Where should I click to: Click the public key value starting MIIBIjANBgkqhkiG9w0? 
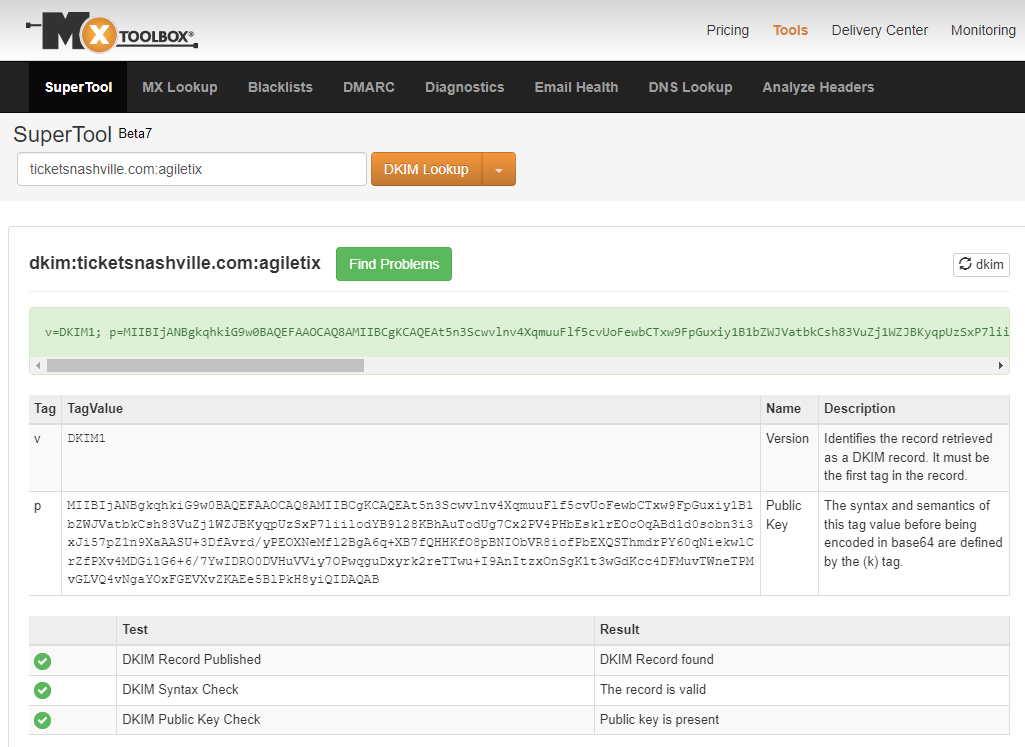pos(411,542)
